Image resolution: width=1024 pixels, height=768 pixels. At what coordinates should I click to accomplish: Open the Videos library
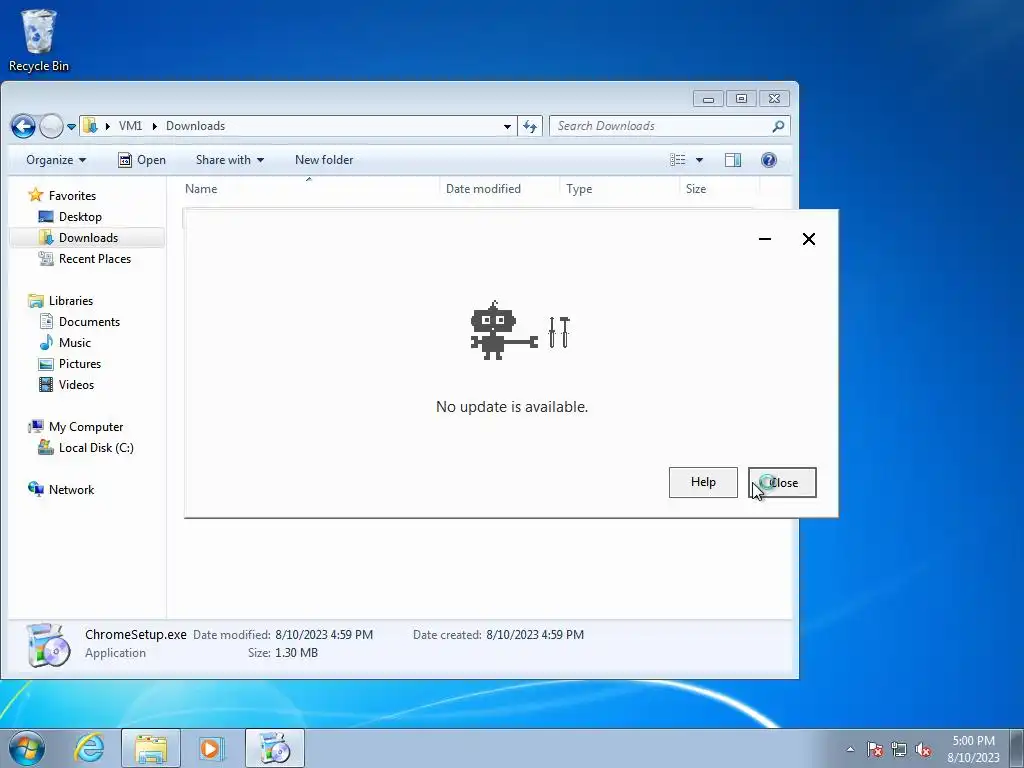tap(76, 385)
